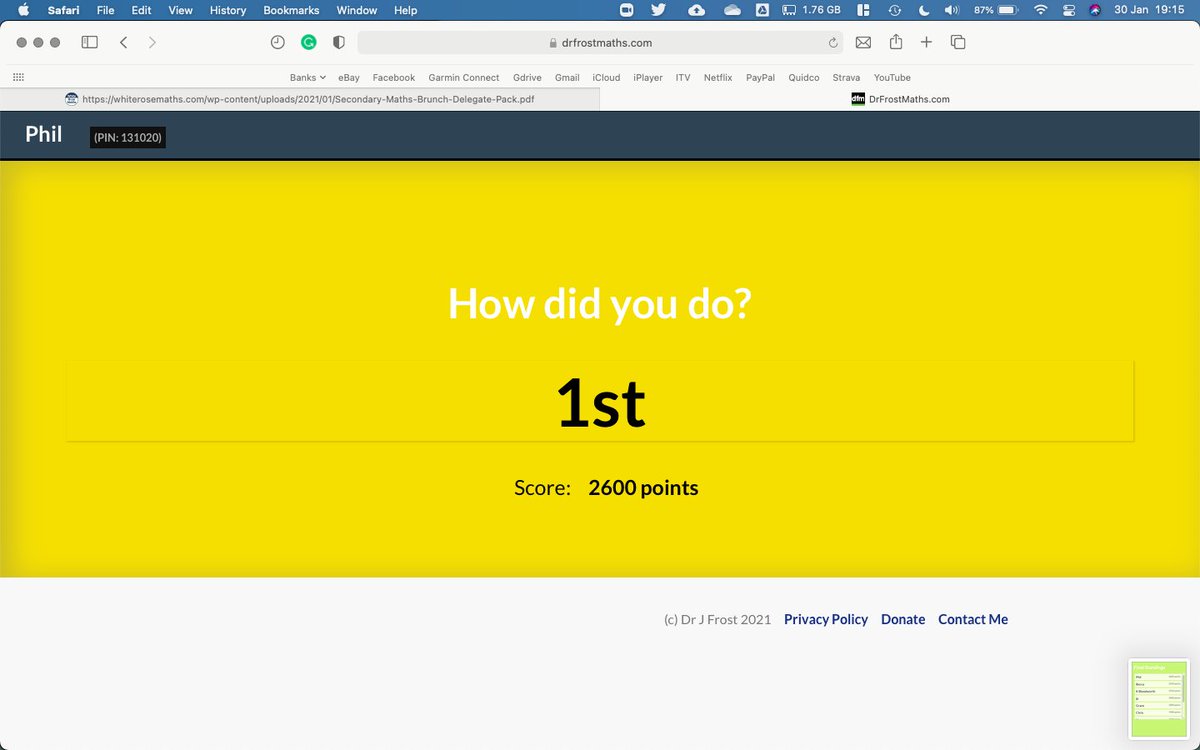Click the Wi-Fi icon in the menu bar
1200x750 pixels.
click(1040, 10)
